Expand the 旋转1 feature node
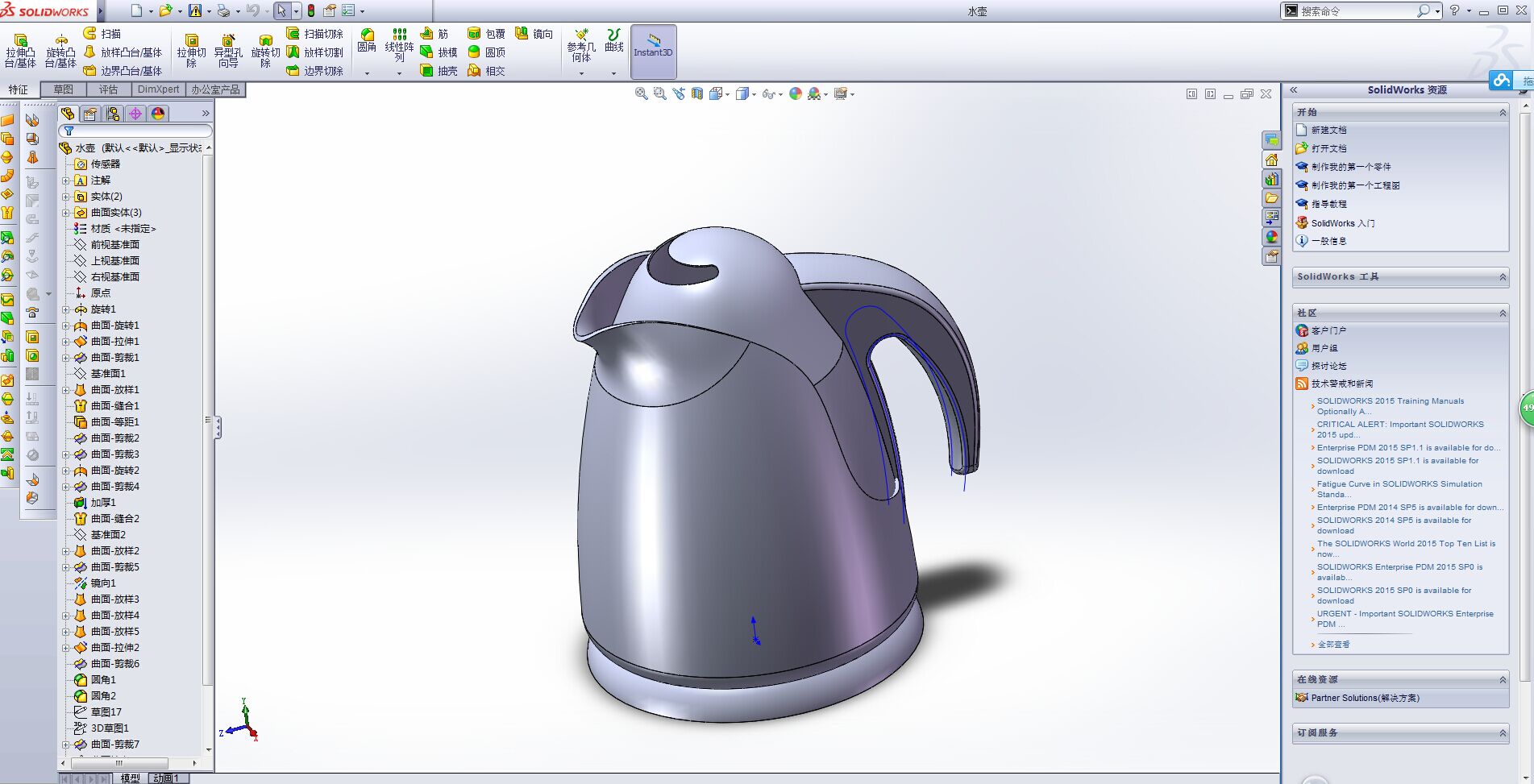Image resolution: width=1534 pixels, height=784 pixels. [x=66, y=309]
